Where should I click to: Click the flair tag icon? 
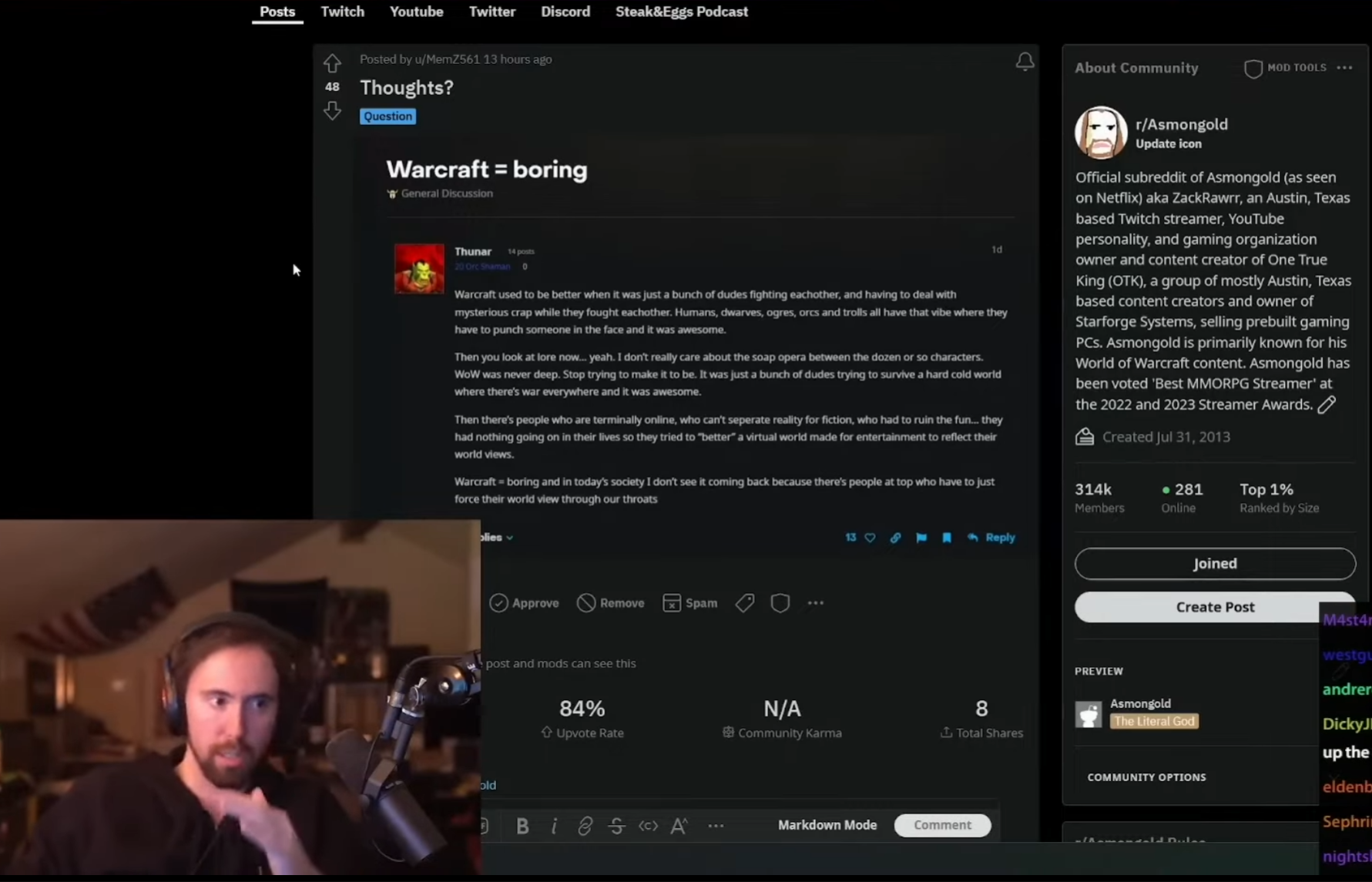tap(744, 603)
